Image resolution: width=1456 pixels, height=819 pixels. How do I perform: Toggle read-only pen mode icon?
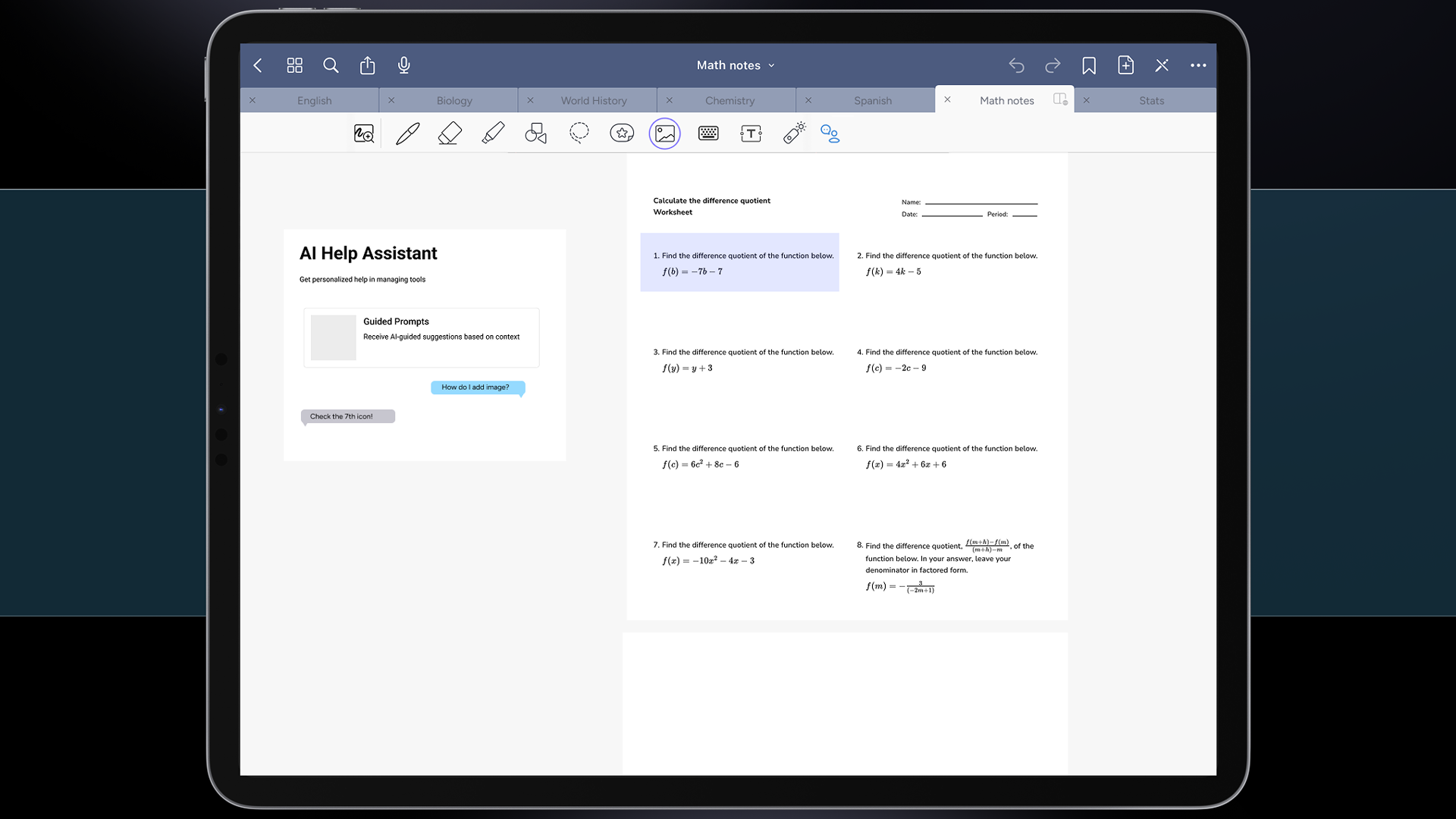(x=1162, y=65)
